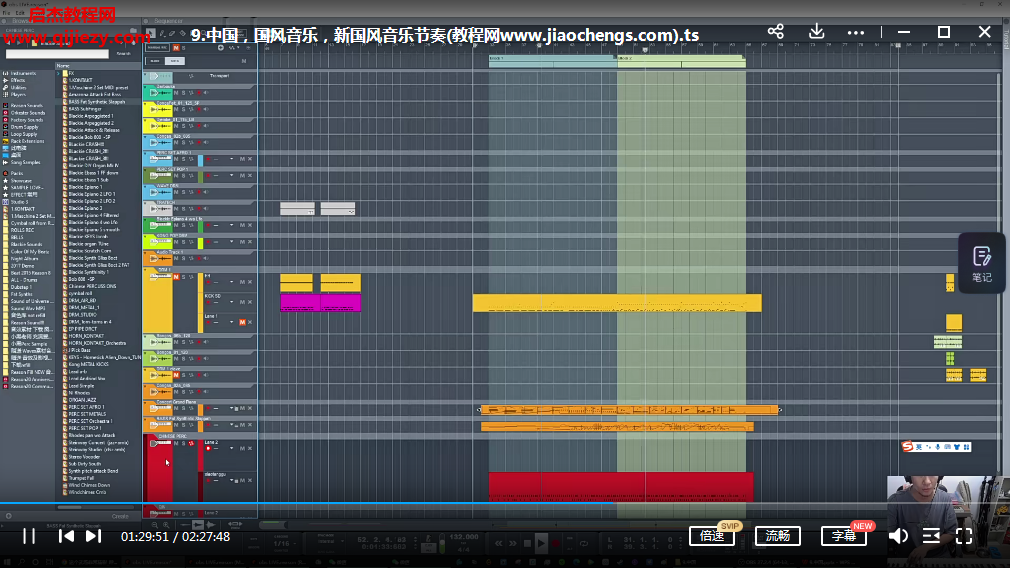The height and width of the screenshot is (568, 1010).
Task: Open the 笔记 notes panel
Action: pyautogui.click(x=982, y=263)
